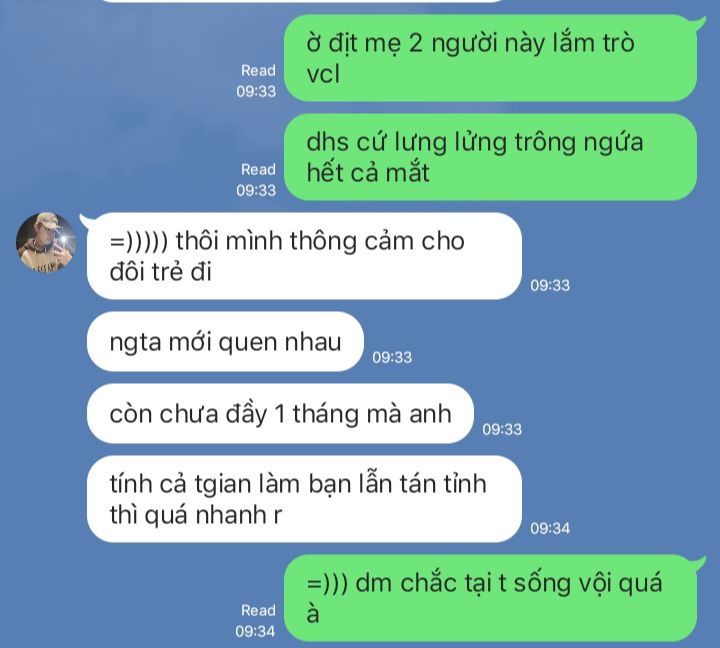Select the green bubble "dhs cứ lưng lửng"
Viewport: 720px width, 648px height.
[490, 157]
